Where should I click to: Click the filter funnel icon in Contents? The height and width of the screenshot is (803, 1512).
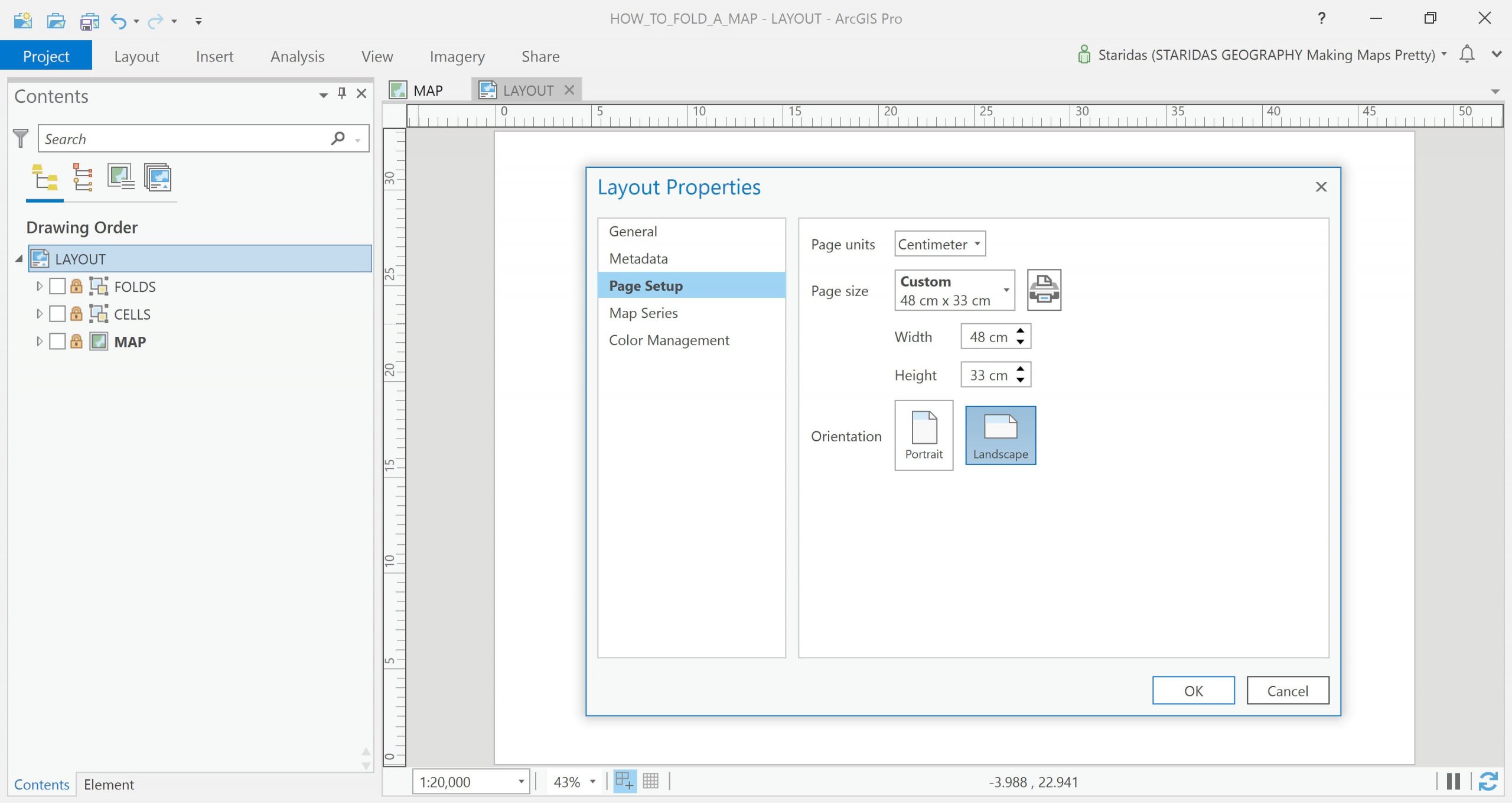pos(21,139)
